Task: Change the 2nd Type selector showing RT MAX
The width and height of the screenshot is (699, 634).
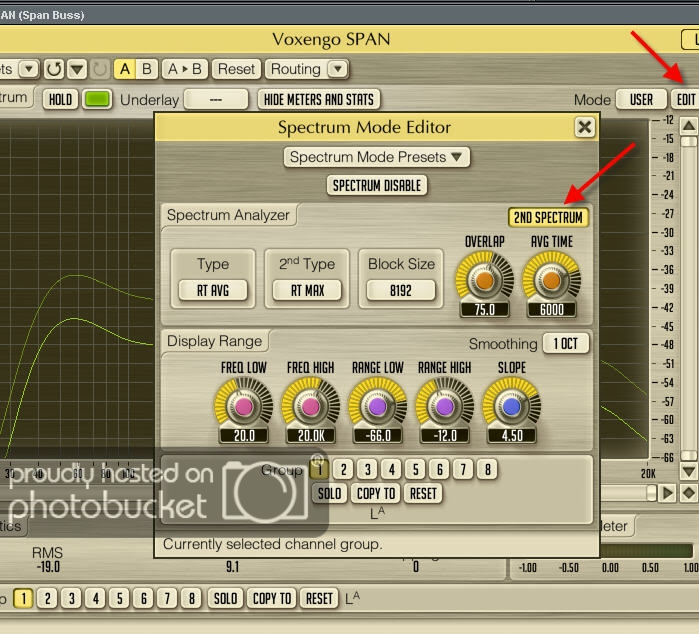Action: [307, 290]
